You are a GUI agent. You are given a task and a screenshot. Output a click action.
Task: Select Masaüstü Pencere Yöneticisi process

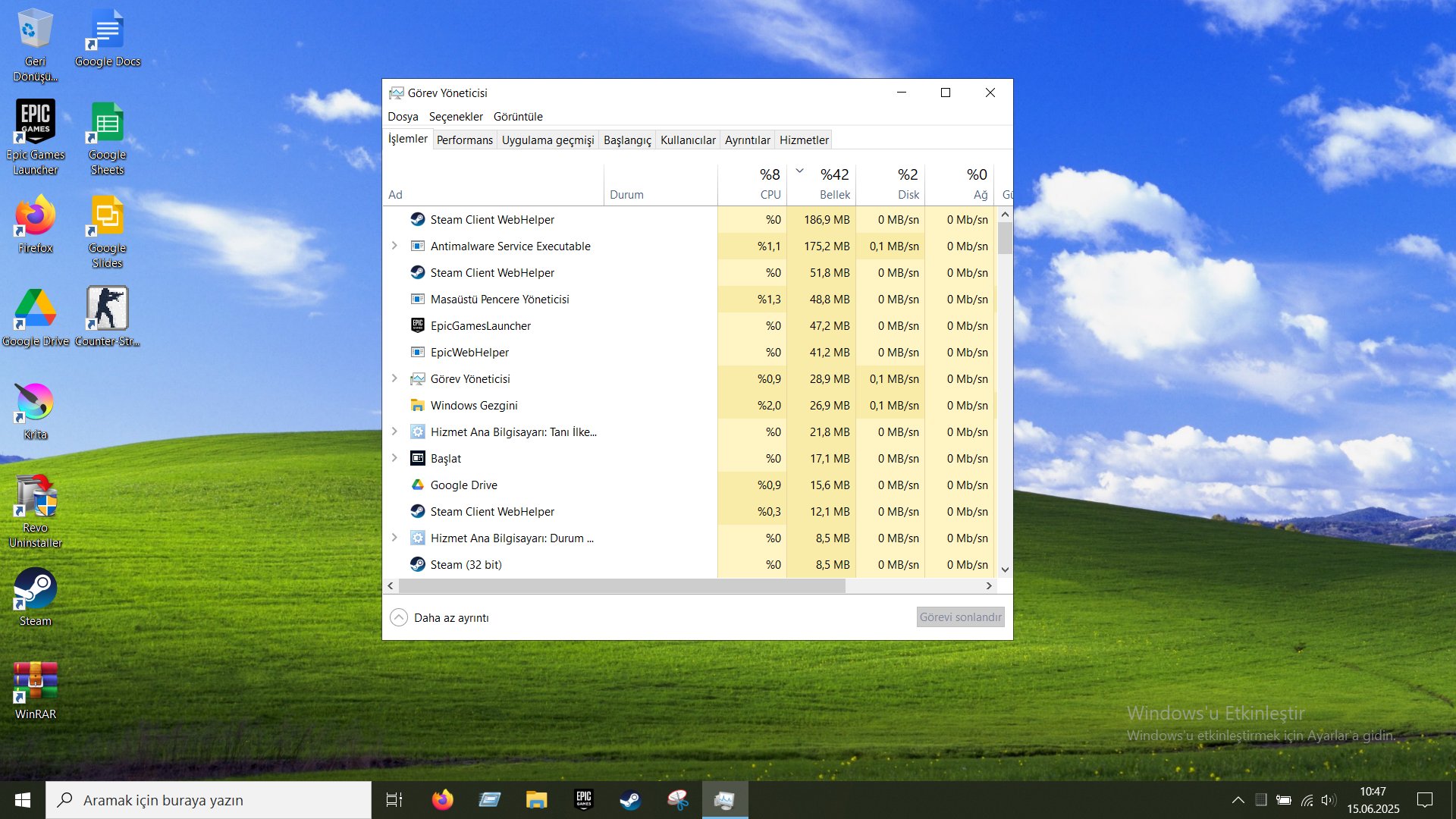pyautogui.click(x=689, y=299)
